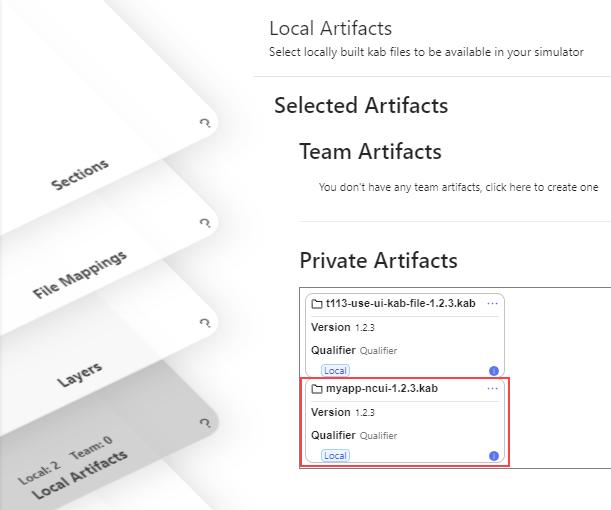The image size is (611, 510).
Task: Select the File Mappings card
Action: click(x=79, y=274)
